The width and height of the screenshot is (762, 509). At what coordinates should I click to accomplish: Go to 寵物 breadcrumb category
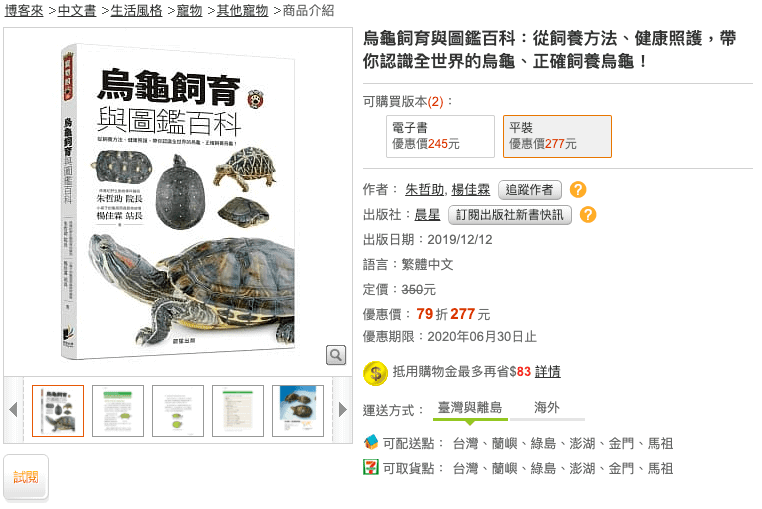(189, 10)
